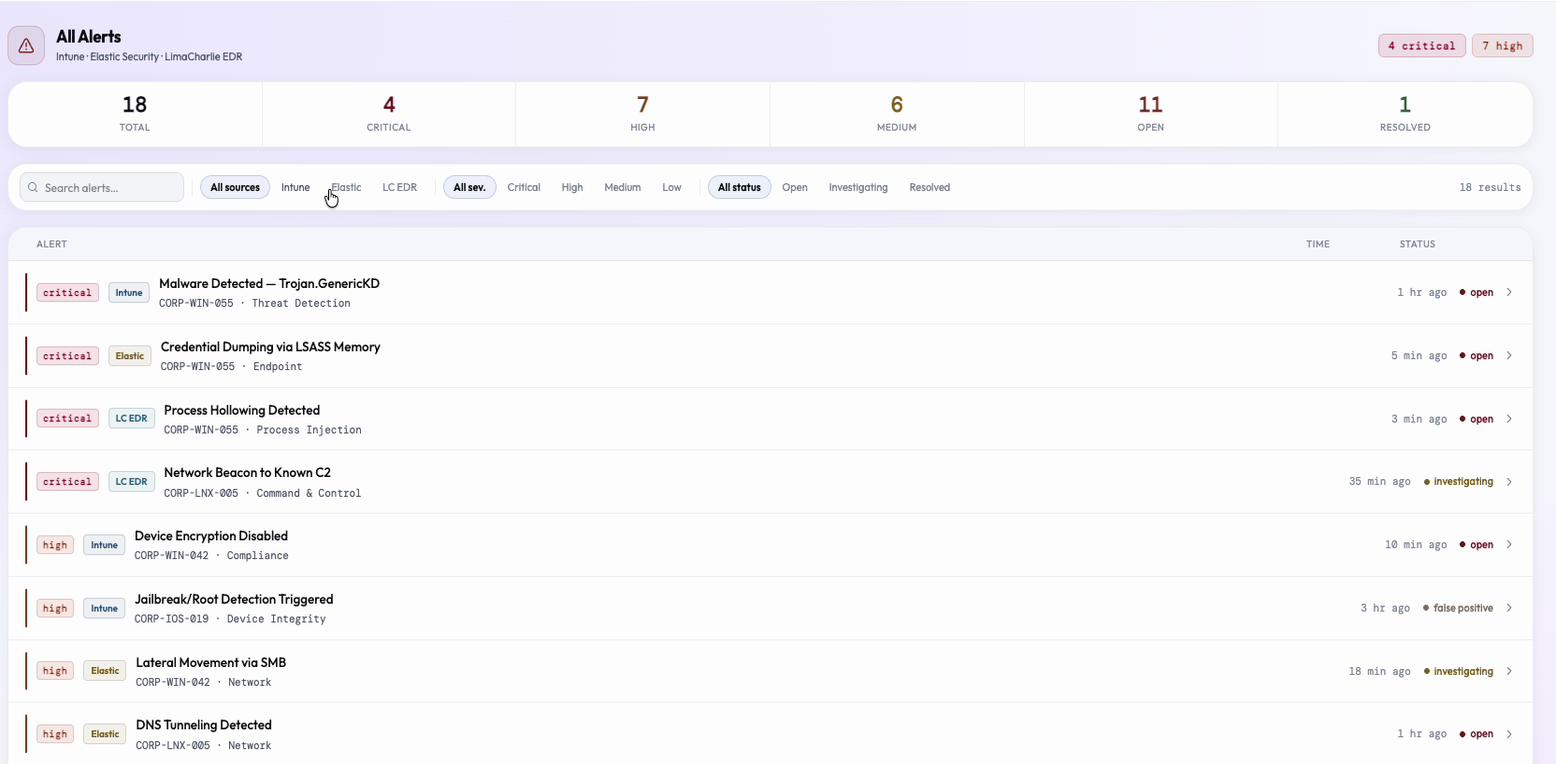Click the Elastic tag on DNS Tunneling row
The image size is (1556, 764).
tap(105, 734)
